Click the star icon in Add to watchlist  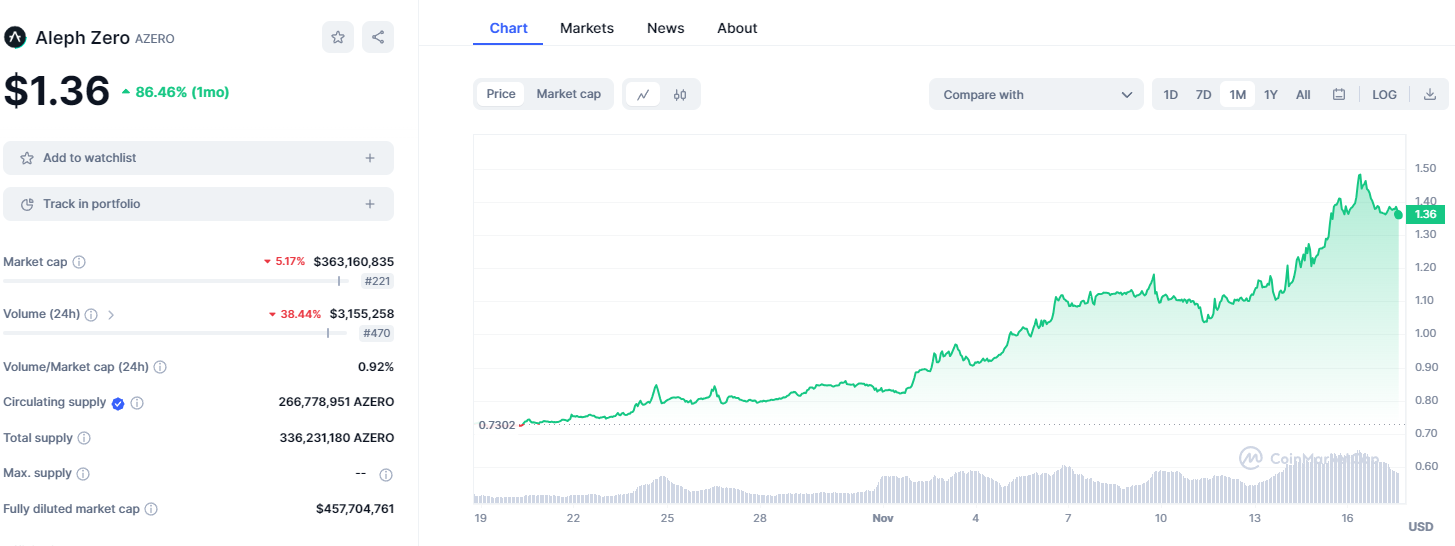27,158
